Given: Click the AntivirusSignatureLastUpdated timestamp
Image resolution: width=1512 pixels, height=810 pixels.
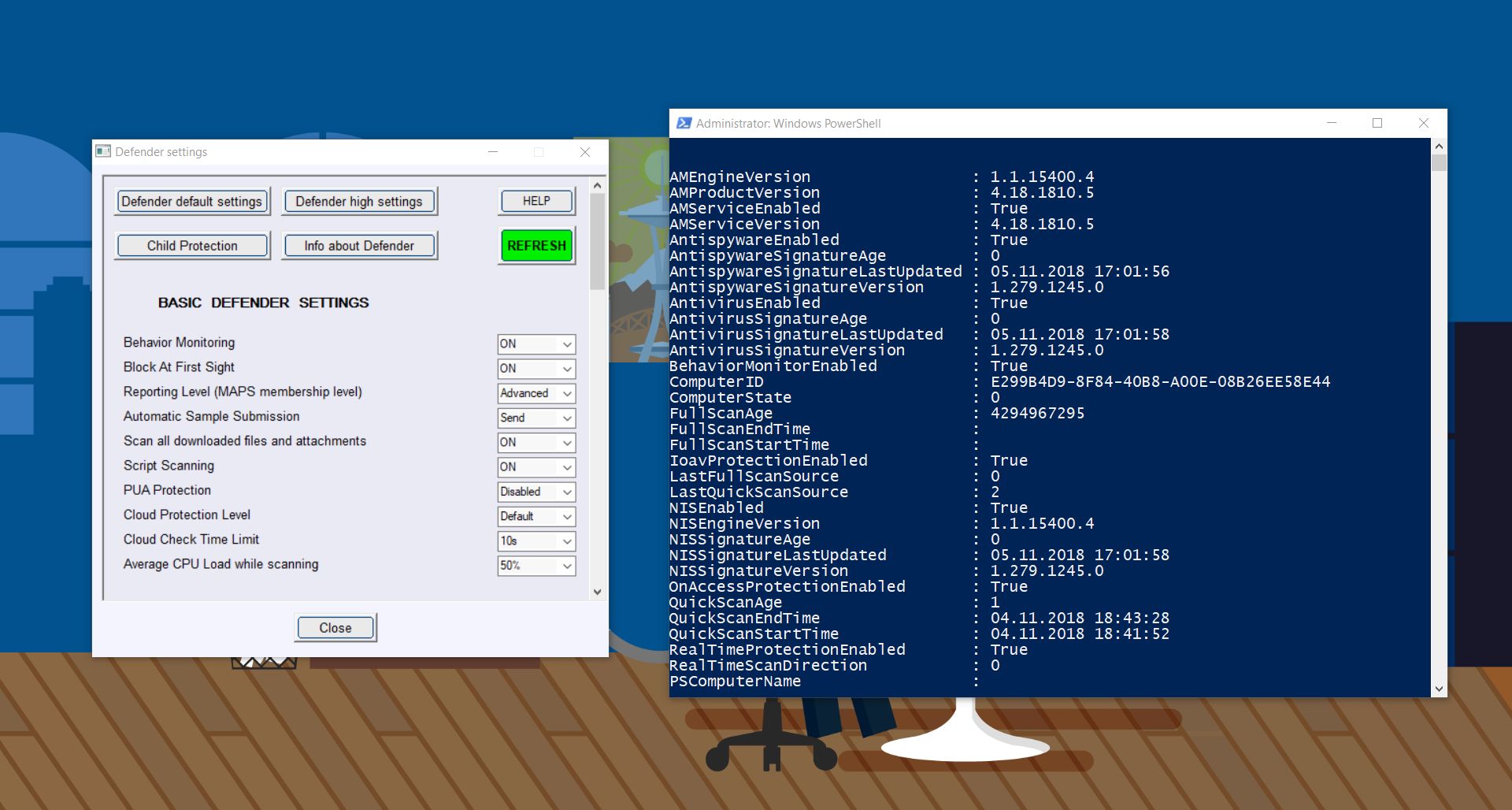Looking at the screenshot, I should click(1080, 335).
